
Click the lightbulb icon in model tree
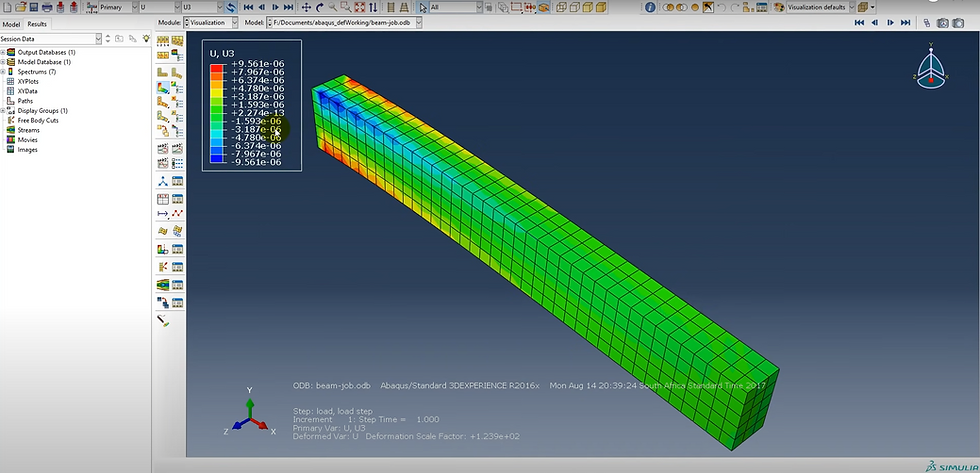tap(146, 39)
